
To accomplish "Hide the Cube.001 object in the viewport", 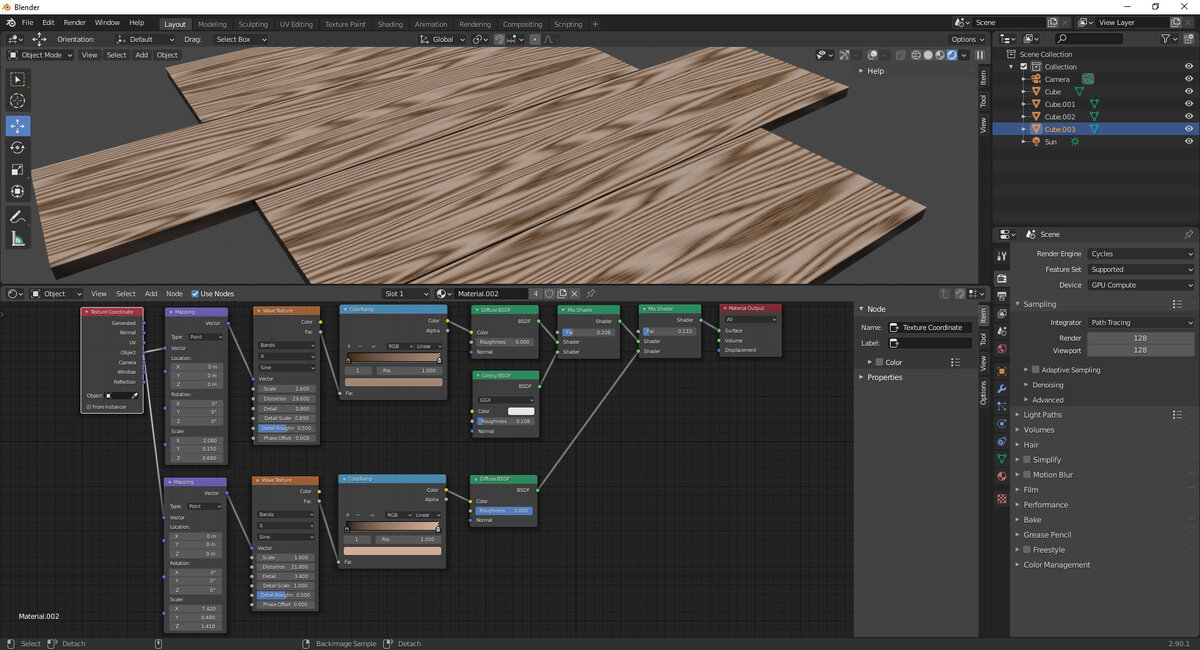I will click(1189, 104).
